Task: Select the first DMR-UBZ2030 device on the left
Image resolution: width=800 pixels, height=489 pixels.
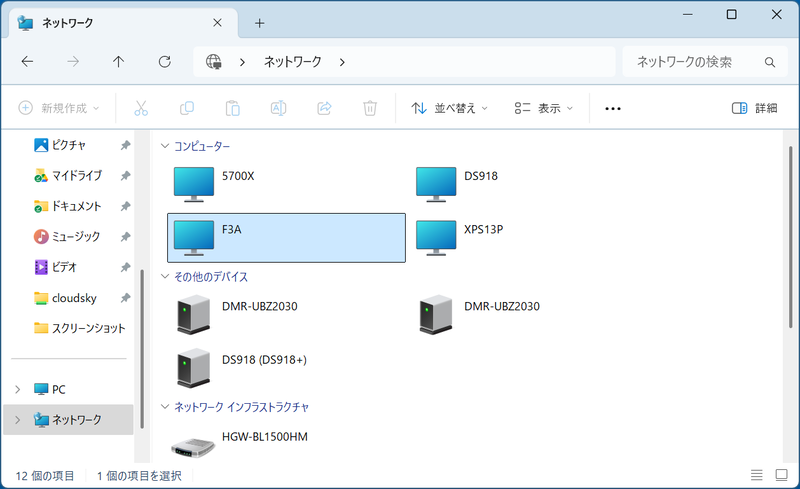Action: tap(194, 314)
